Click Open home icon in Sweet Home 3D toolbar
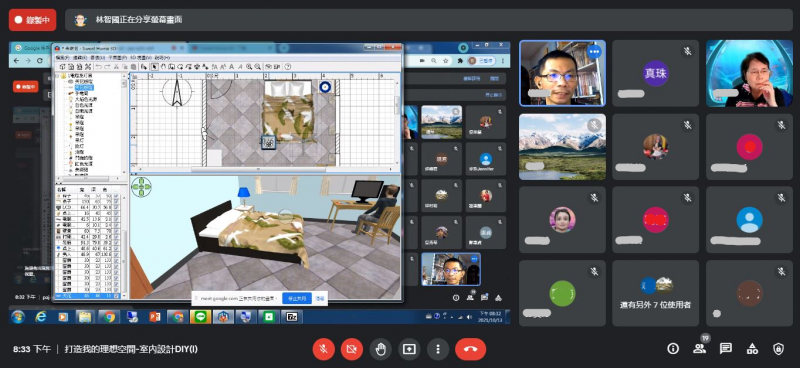 click(71, 67)
